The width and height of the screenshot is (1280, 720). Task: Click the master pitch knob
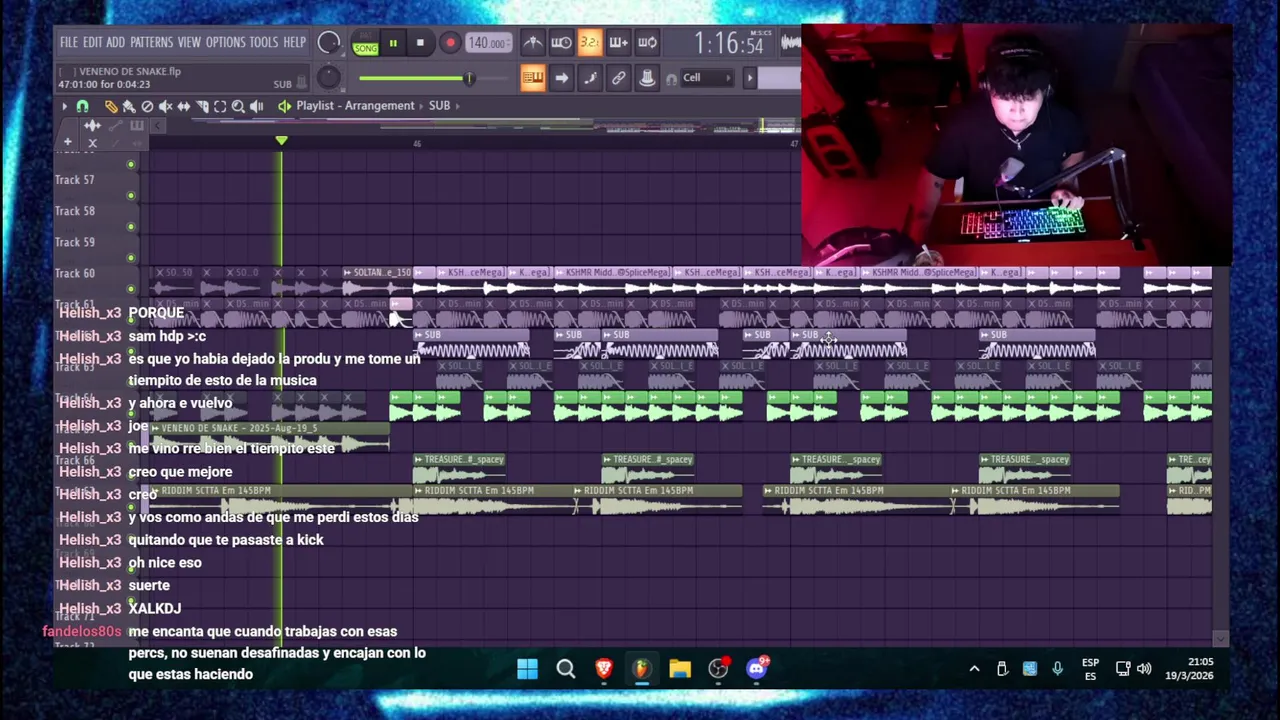[x=328, y=78]
